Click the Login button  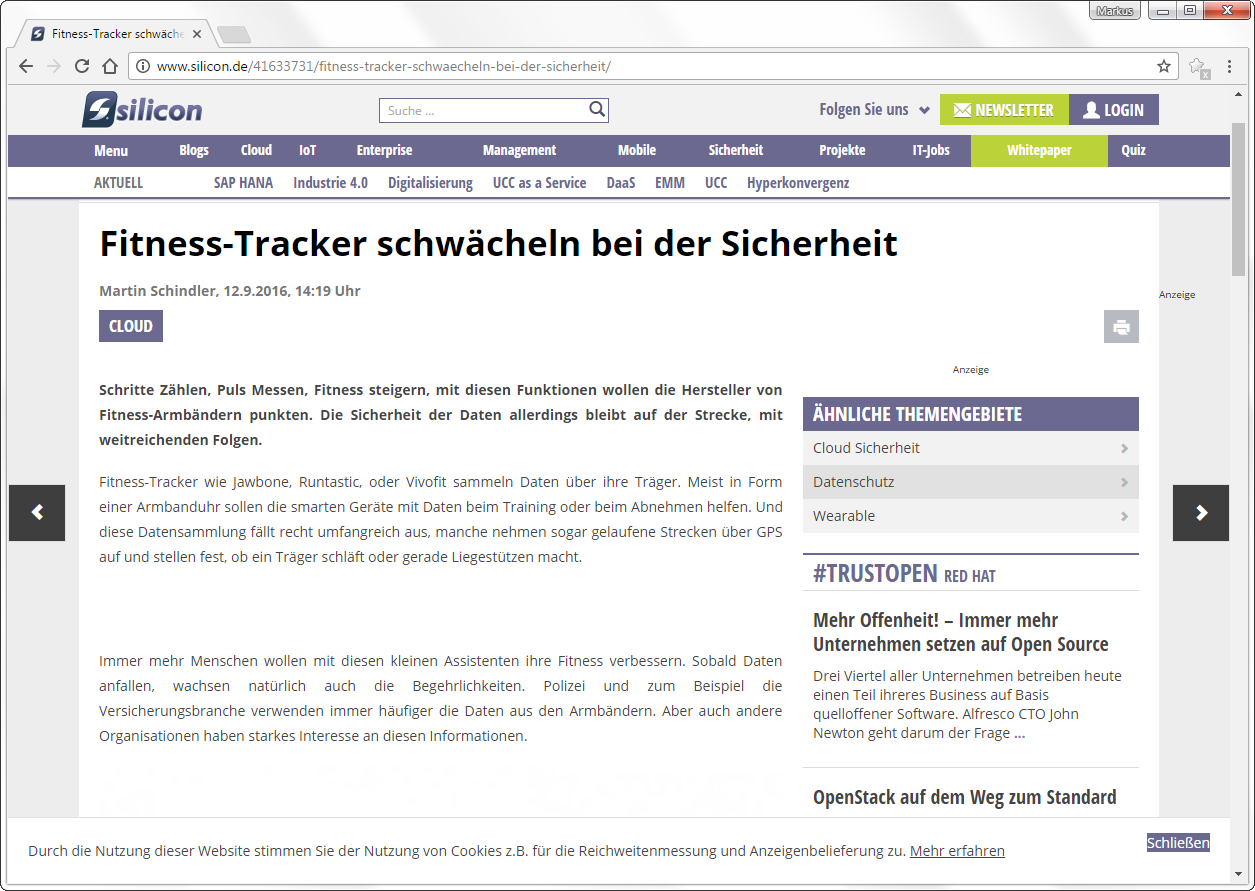tap(1113, 110)
